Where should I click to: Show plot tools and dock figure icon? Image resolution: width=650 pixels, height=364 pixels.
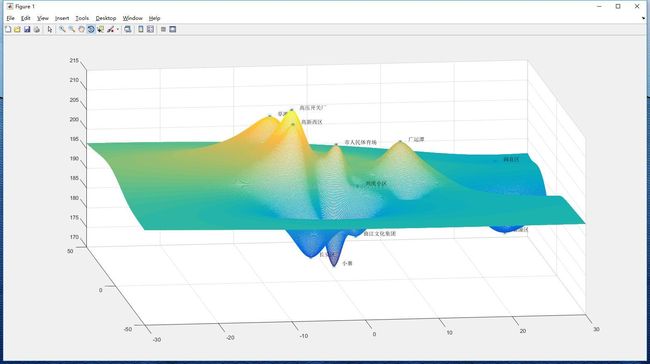click(x=172, y=29)
